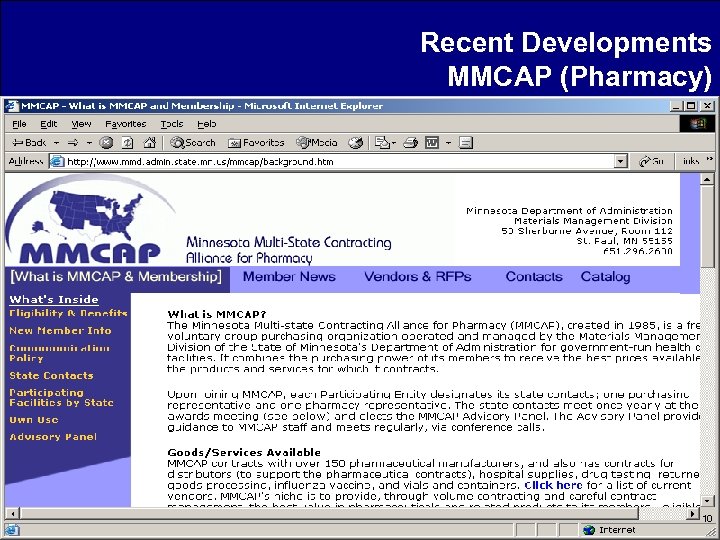Click the horizontal scrollbar right arrow
Image resolution: width=720 pixels, height=540 pixels.
[x=692, y=514]
